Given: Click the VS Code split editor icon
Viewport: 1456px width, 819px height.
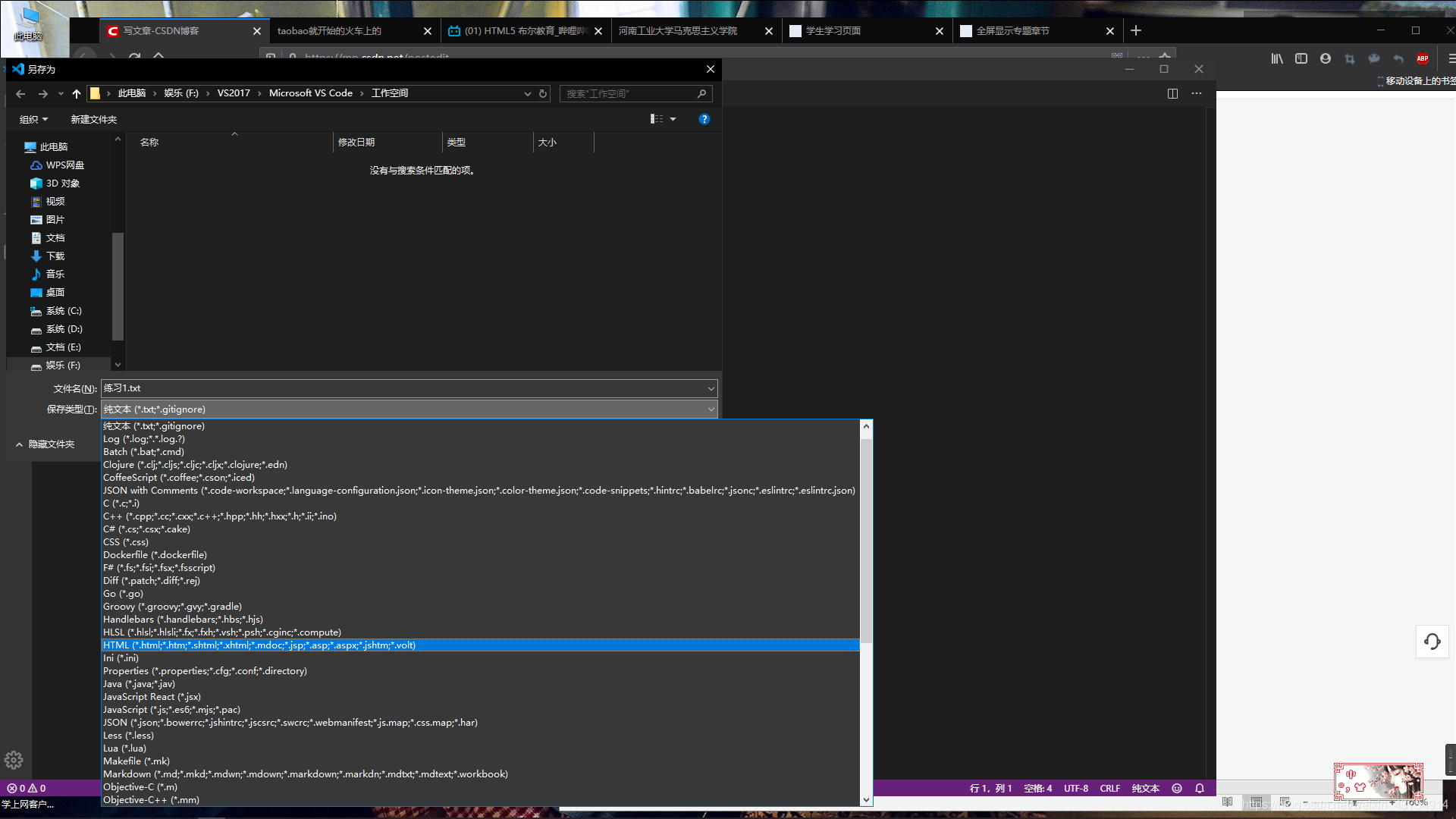Looking at the screenshot, I should click(1172, 93).
